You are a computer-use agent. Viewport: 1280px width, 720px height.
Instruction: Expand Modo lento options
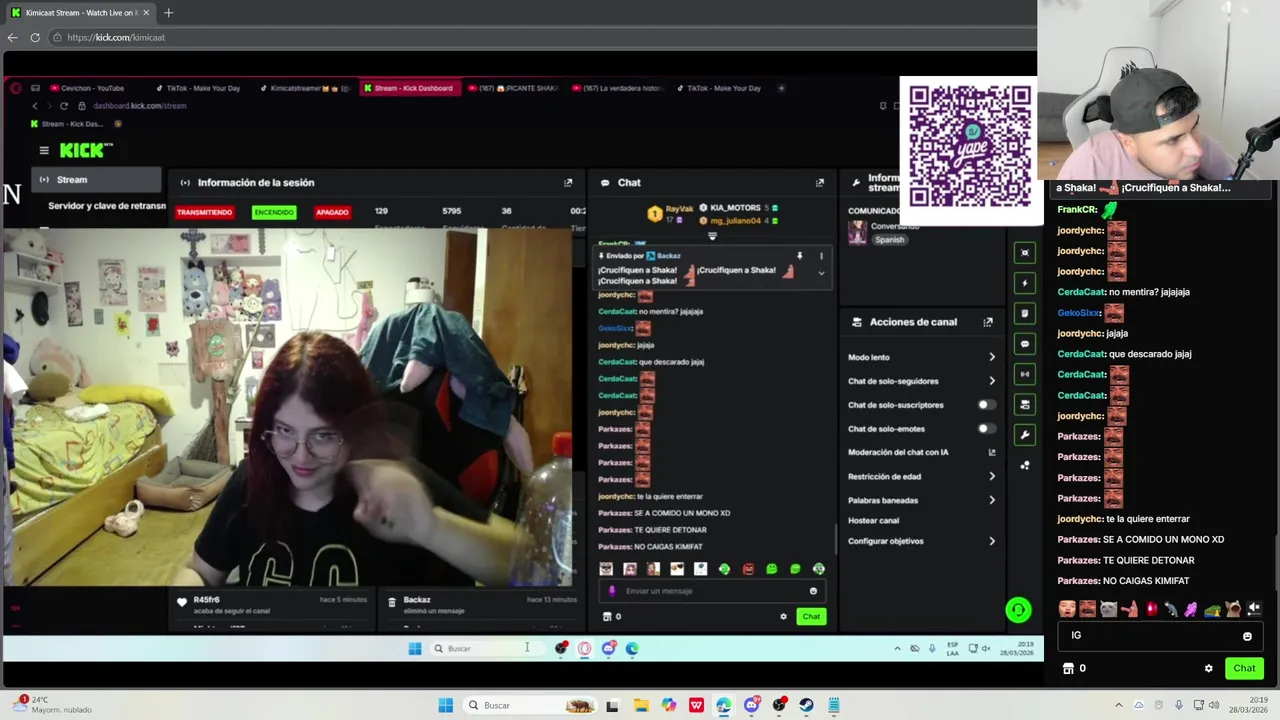tap(992, 357)
